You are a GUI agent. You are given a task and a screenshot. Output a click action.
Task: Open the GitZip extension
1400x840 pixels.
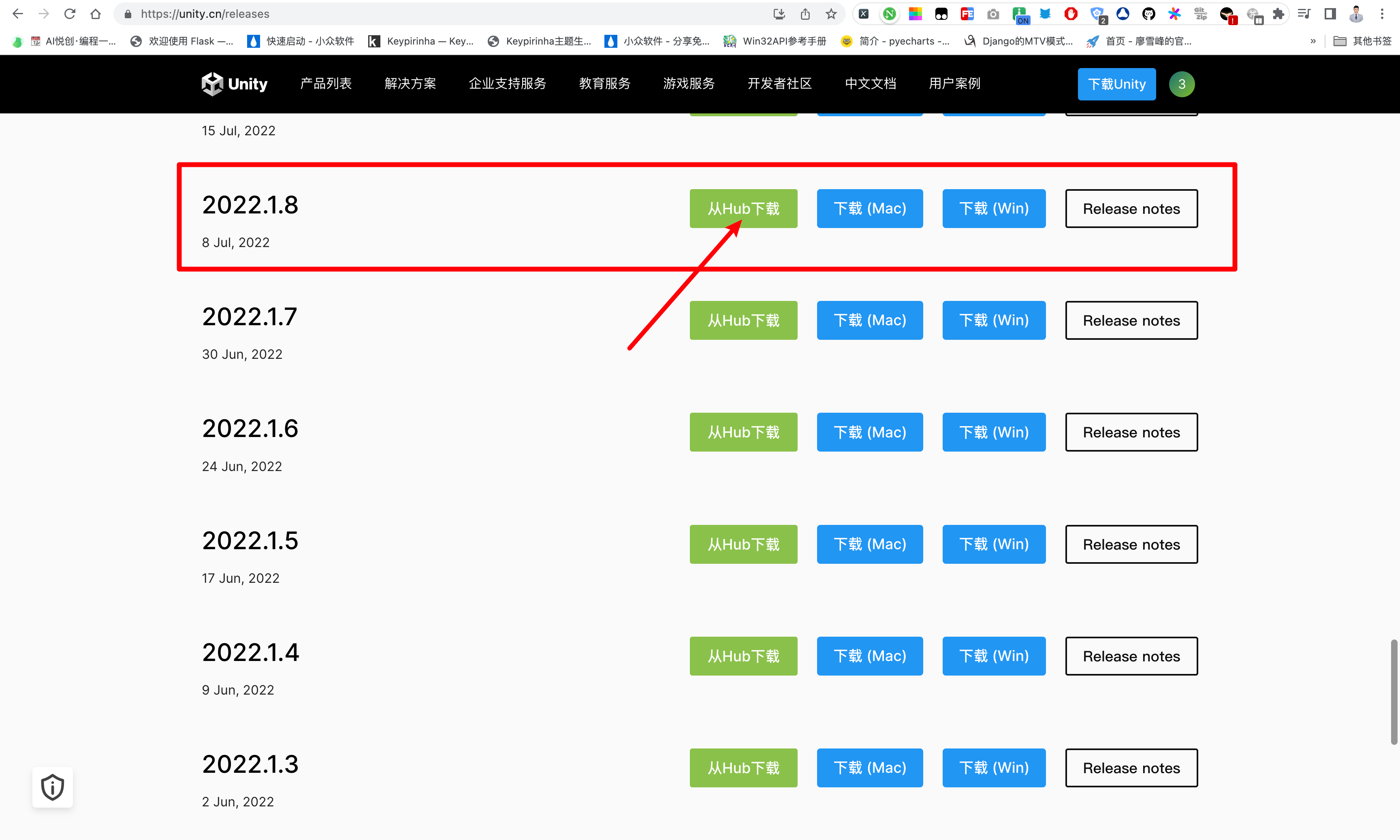pos(1200,14)
